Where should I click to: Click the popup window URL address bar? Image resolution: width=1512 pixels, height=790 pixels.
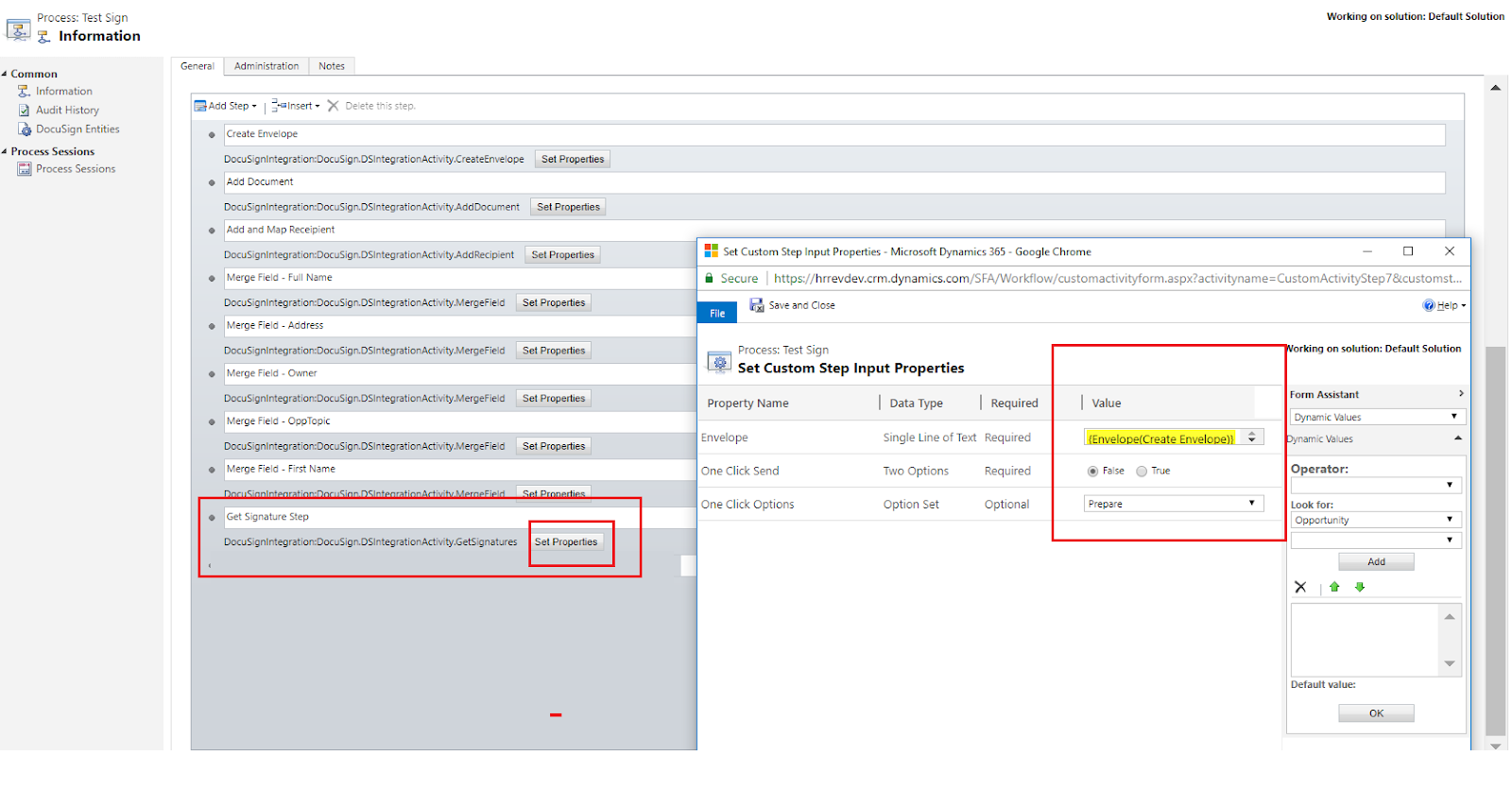click(x=1117, y=279)
